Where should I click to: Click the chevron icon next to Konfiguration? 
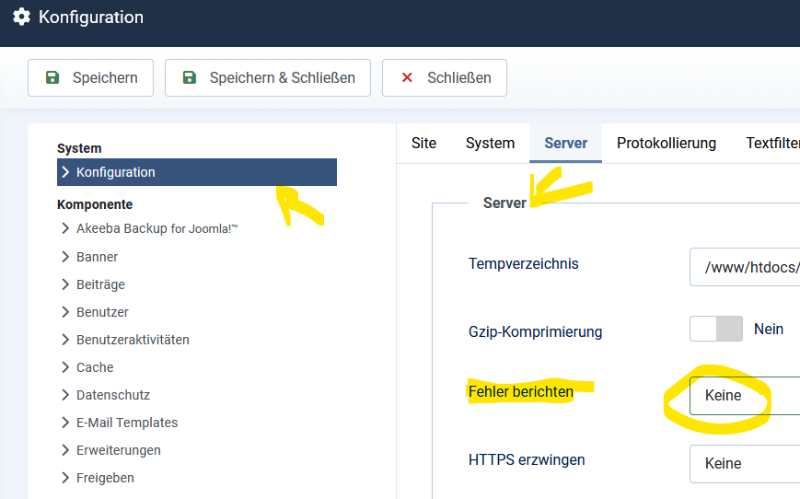coord(65,172)
